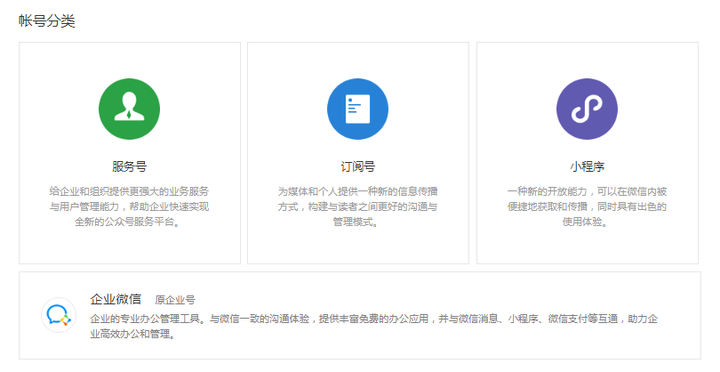Click the green 服务号 person icon
Image resolution: width=720 pixels, height=372 pixels.
[129, 109]
